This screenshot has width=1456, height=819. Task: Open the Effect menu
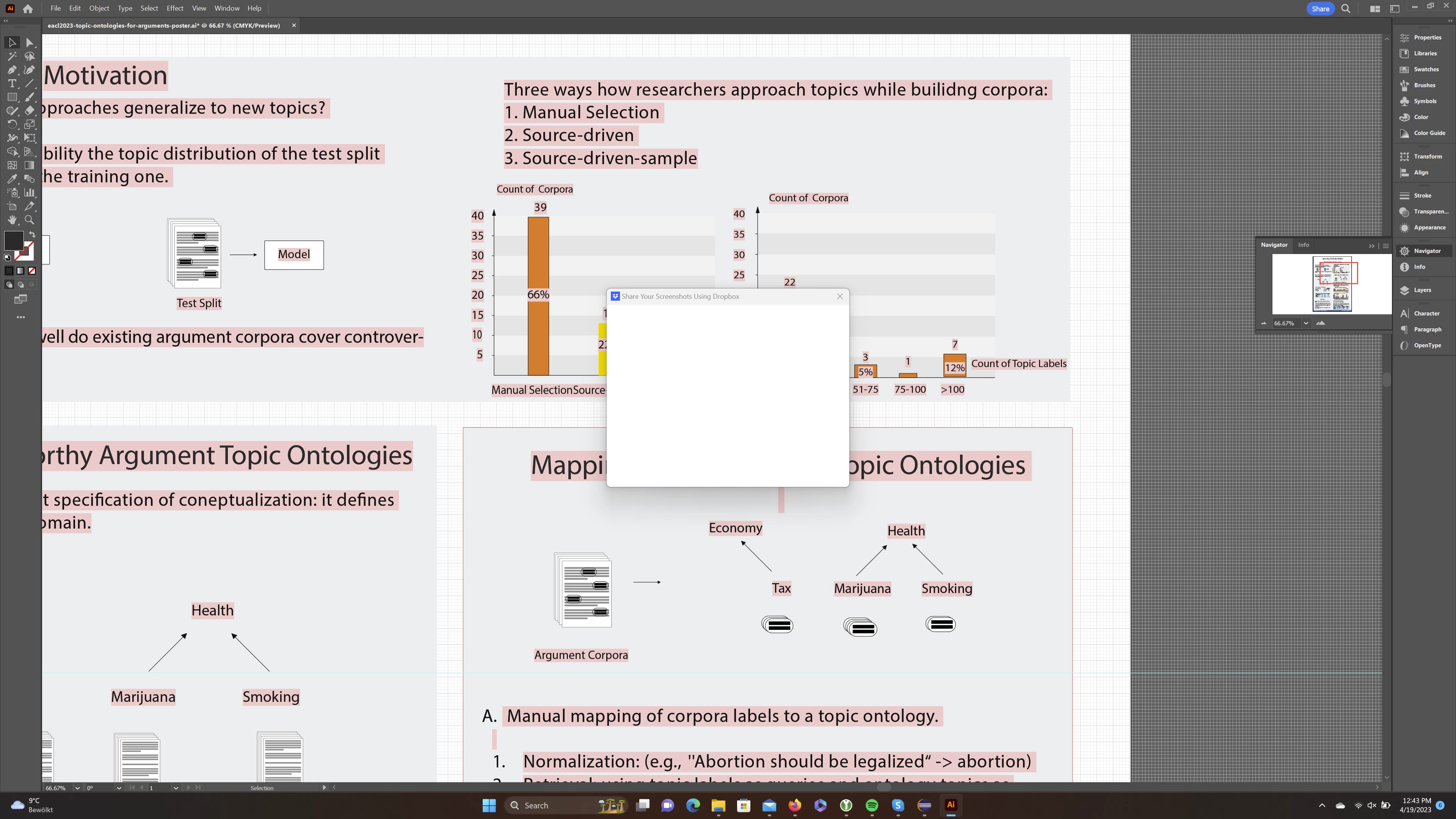click(175, 8)
